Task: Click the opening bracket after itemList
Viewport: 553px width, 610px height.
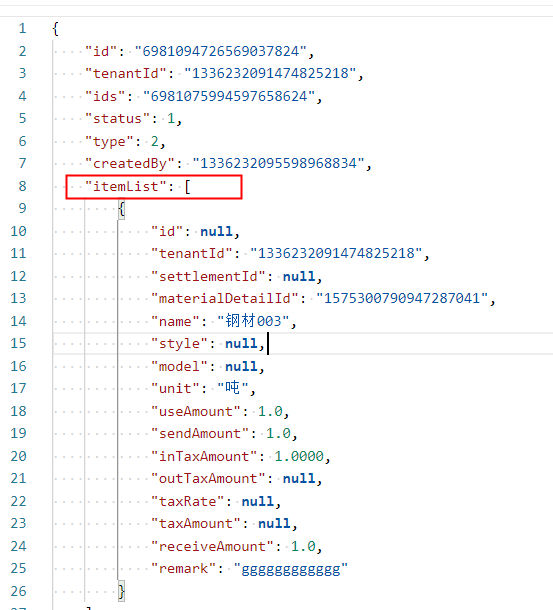Action: (187, 187)
